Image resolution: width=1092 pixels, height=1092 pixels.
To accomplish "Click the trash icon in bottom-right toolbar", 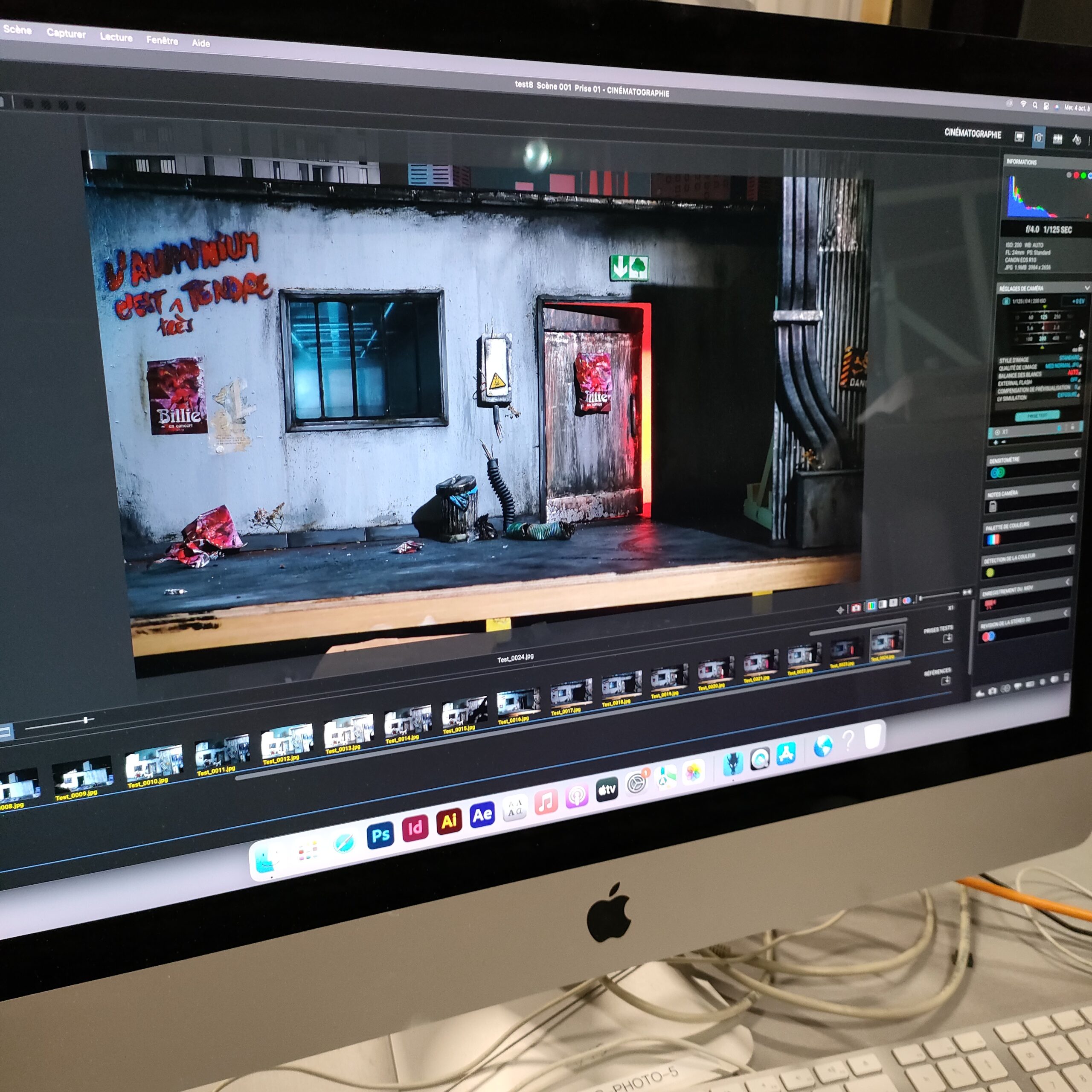I will pyautogui.click(x=1066, y=677).
